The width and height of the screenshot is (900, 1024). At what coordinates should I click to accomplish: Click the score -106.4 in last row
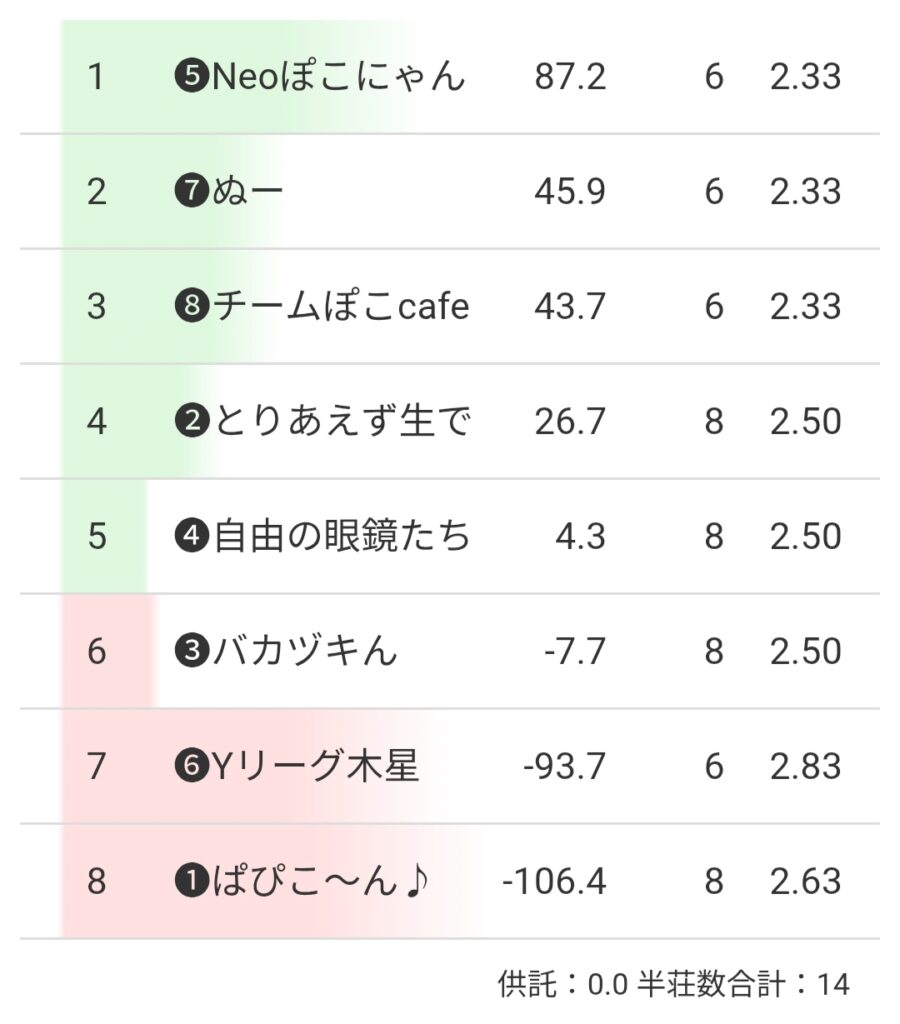pyautogui.click(x=555, y=882)
